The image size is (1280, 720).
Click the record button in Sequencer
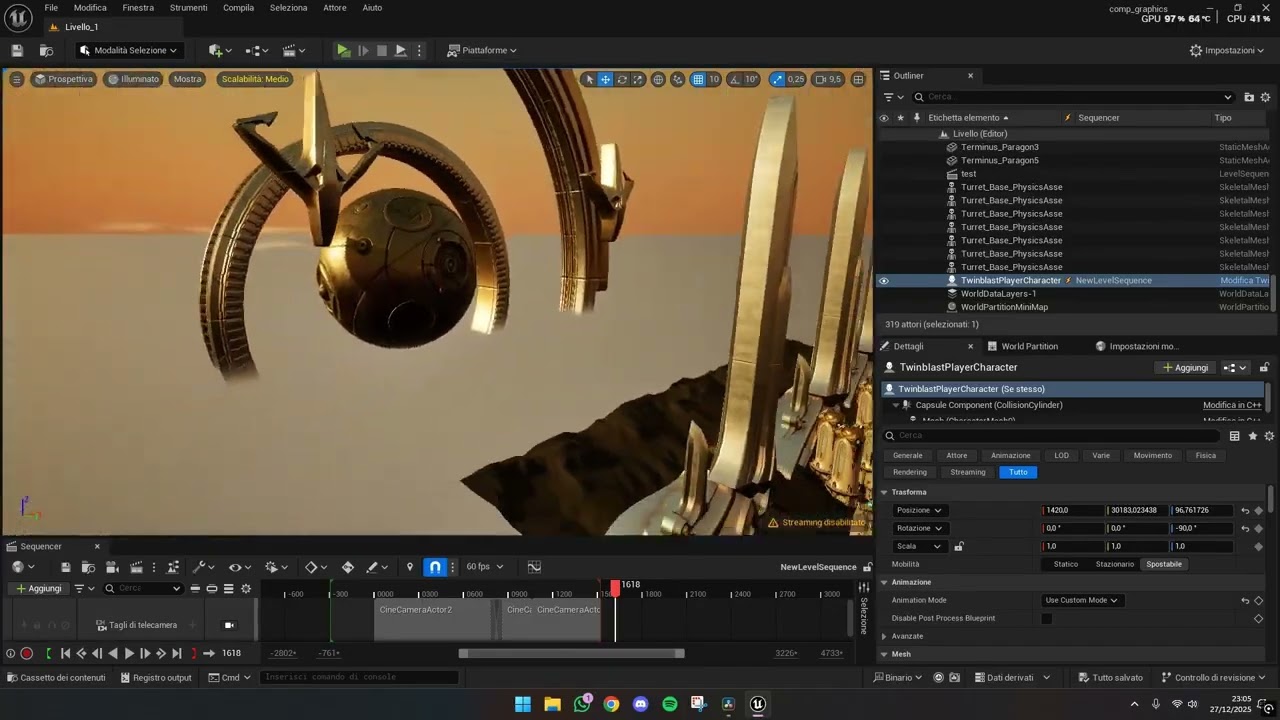[27, 653]
